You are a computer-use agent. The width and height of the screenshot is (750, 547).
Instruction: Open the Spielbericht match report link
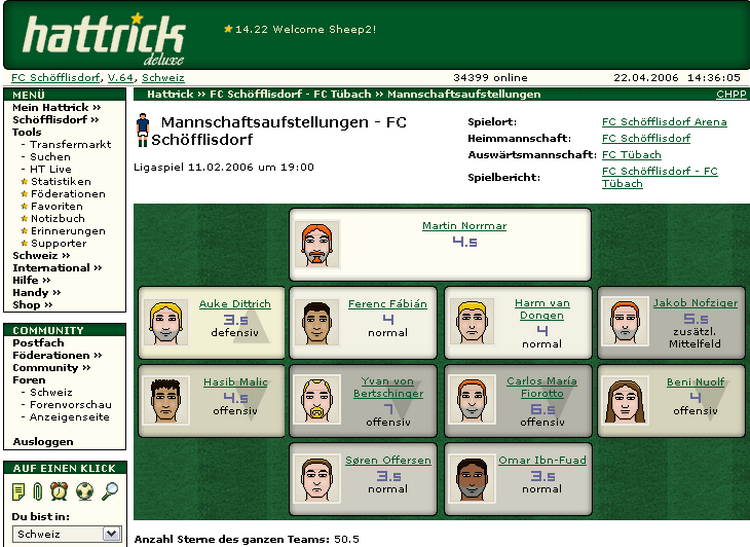click(x=660, y=177)
